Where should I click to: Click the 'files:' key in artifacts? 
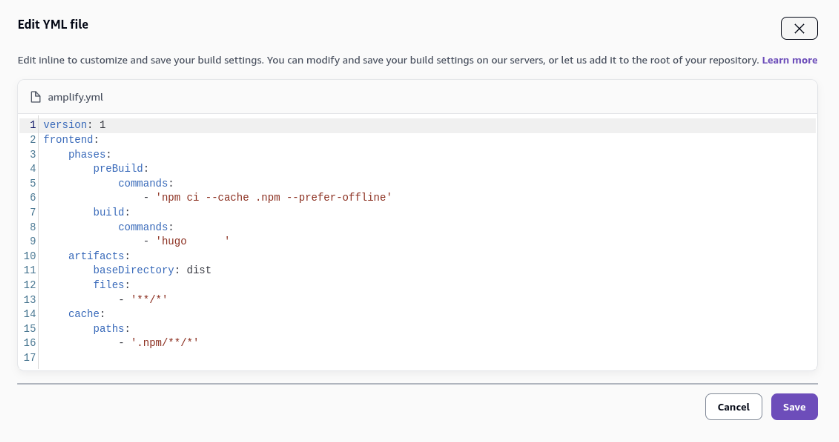point(111,285)
